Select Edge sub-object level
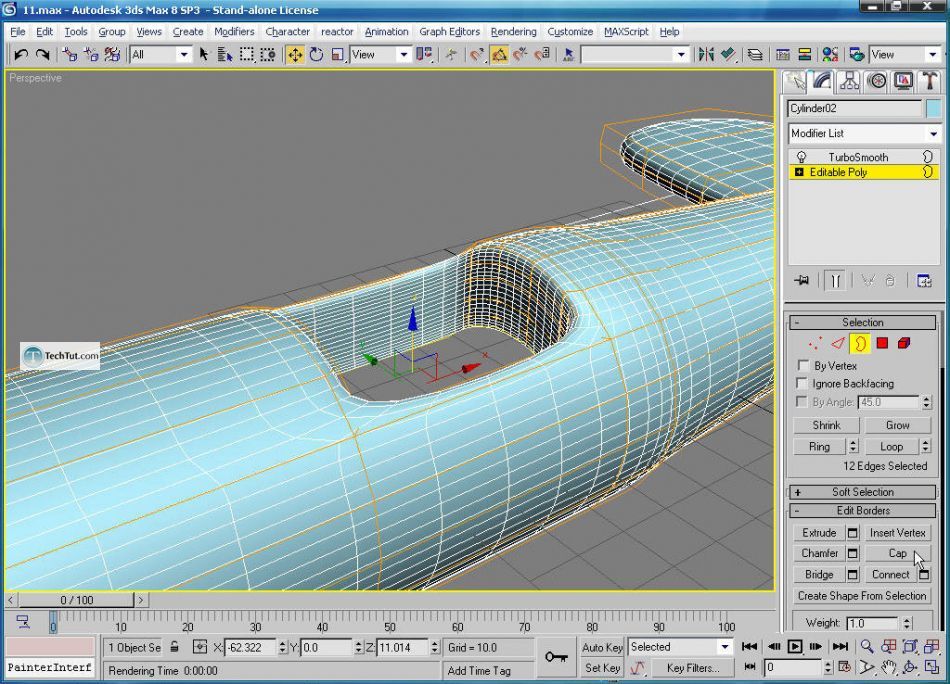The width and height of the screenshot is (950, 684). [838, 344]
